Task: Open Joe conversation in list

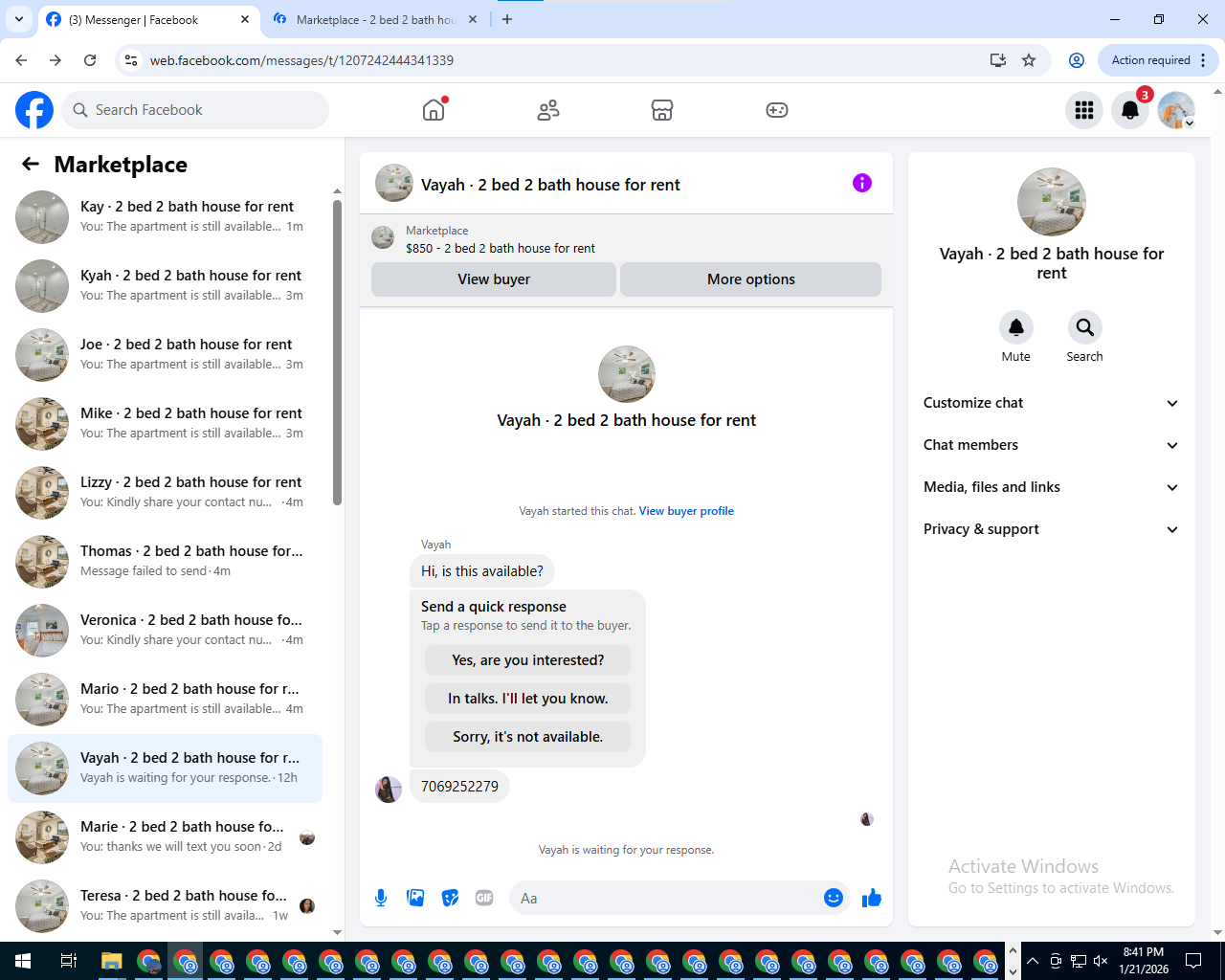Action: coord(165,354)
